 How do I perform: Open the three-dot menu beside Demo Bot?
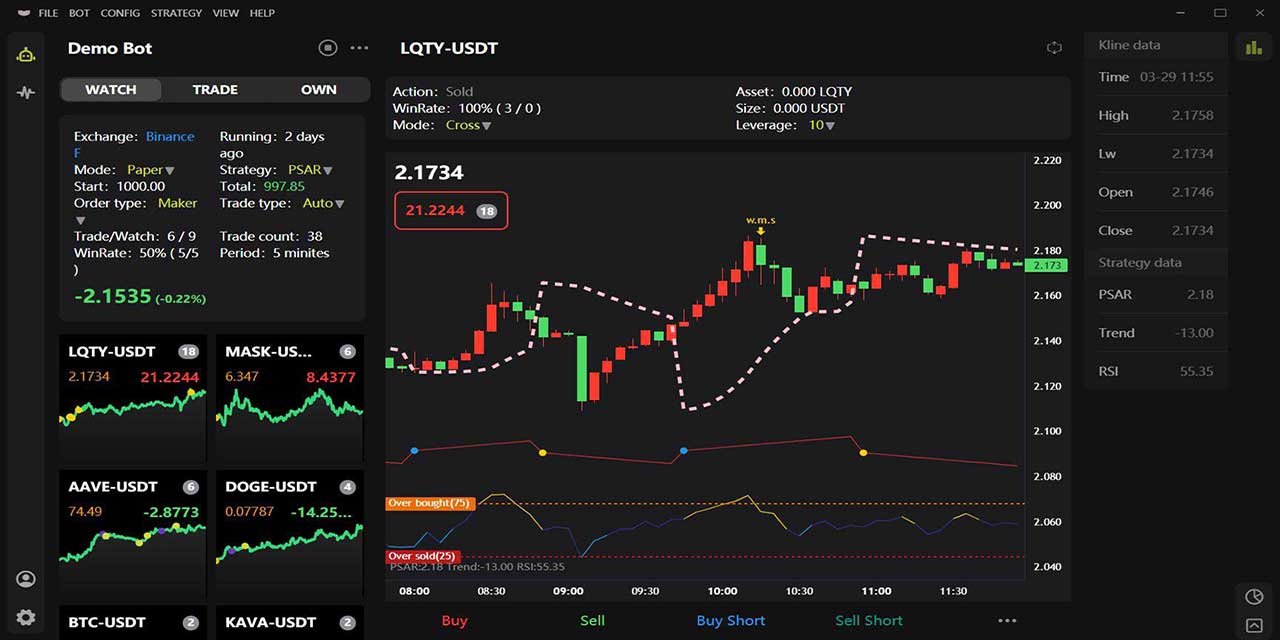click(x=359, y=48)
